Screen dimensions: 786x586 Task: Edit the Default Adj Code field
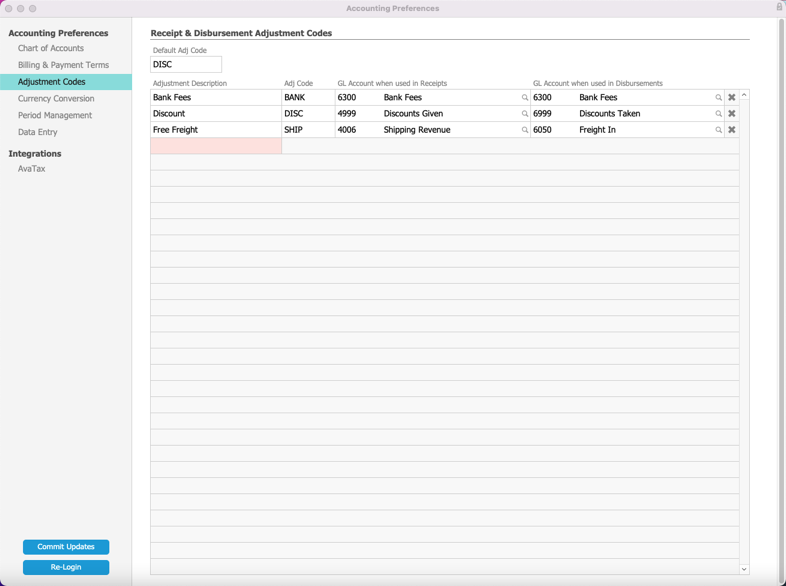click(x=186, y=64)
